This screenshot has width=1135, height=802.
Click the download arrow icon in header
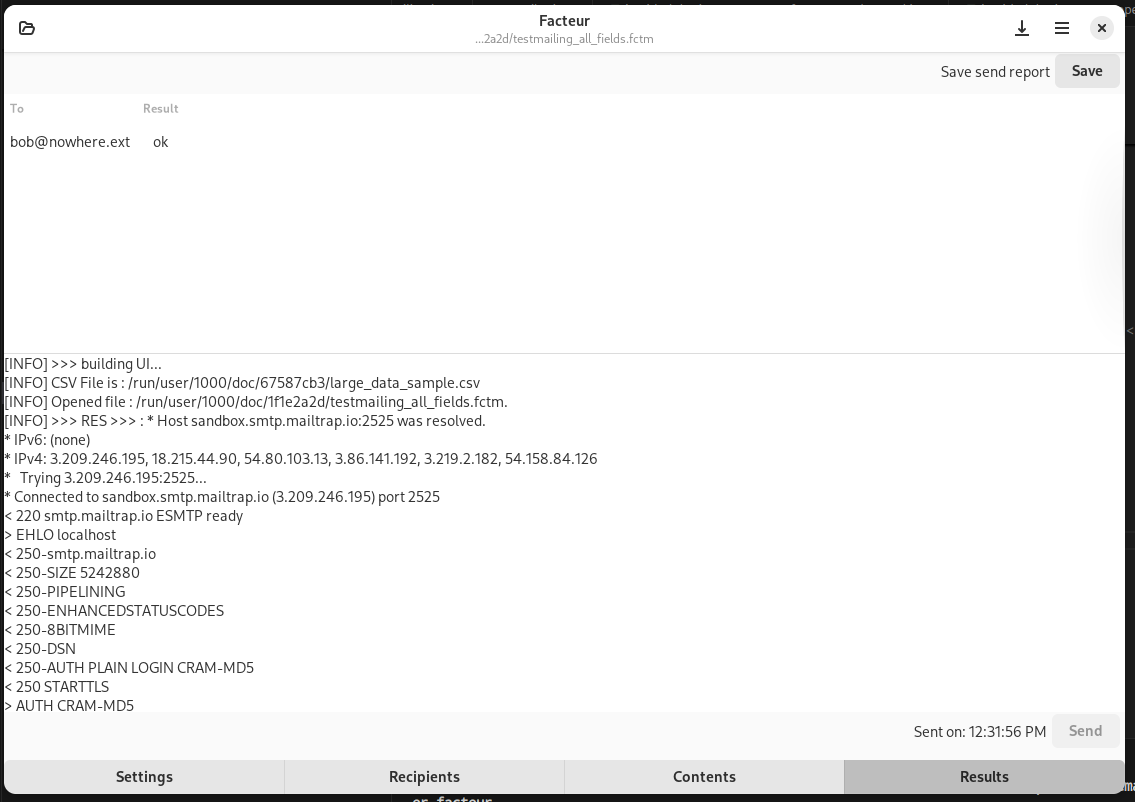click(1021, 28)
